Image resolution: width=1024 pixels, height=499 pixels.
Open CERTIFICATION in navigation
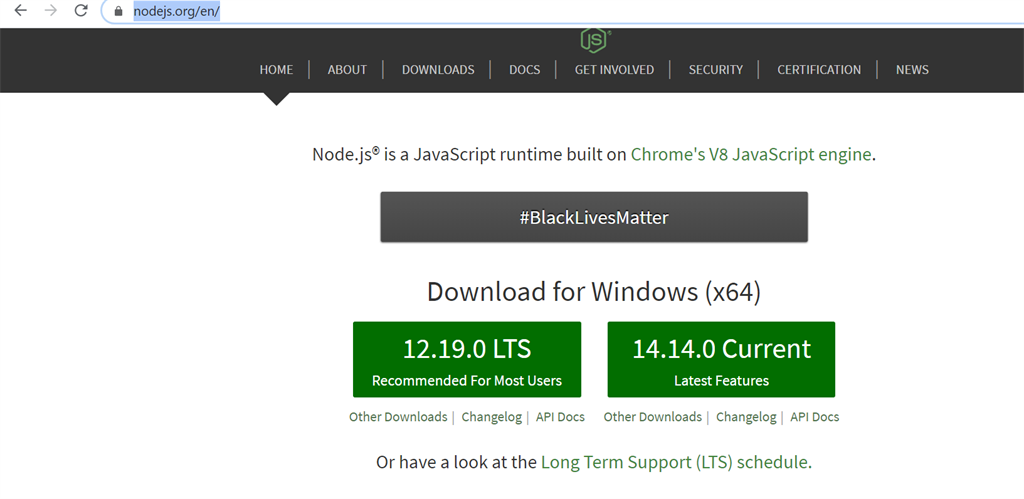point(819,70)
